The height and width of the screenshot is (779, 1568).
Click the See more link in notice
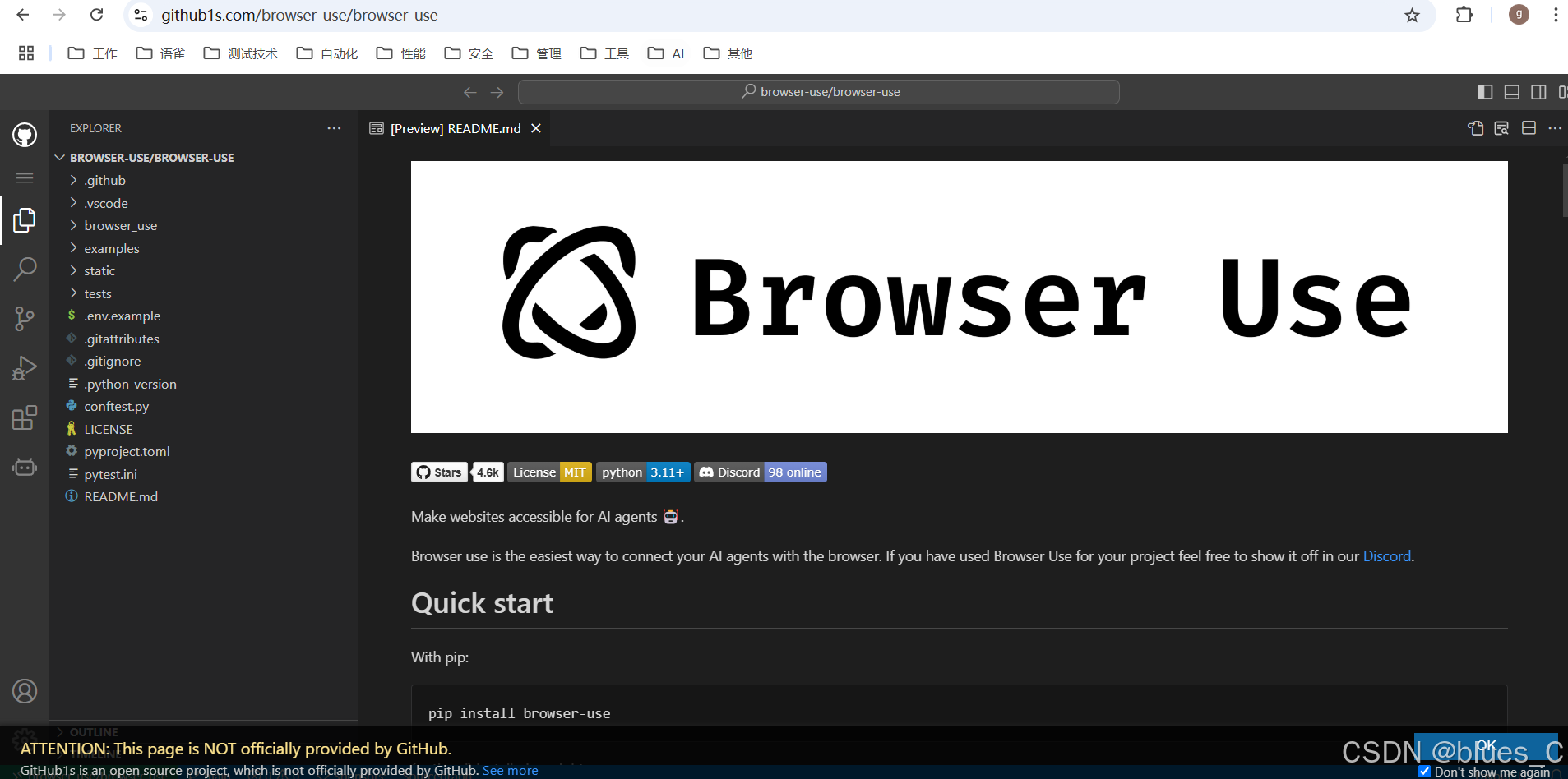point(511,771)
